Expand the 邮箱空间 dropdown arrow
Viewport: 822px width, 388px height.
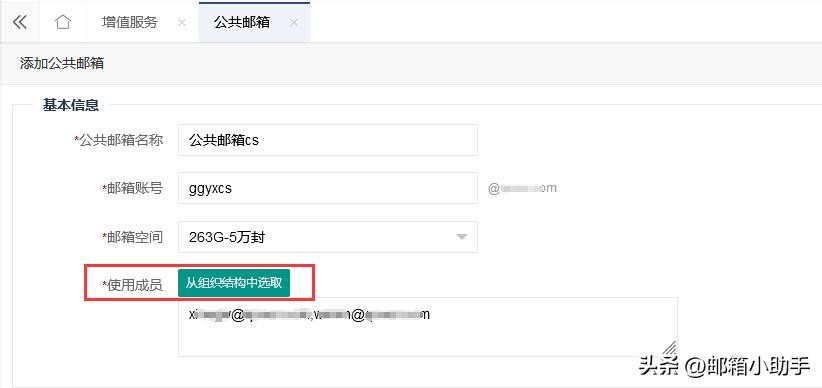coord(461,237)
